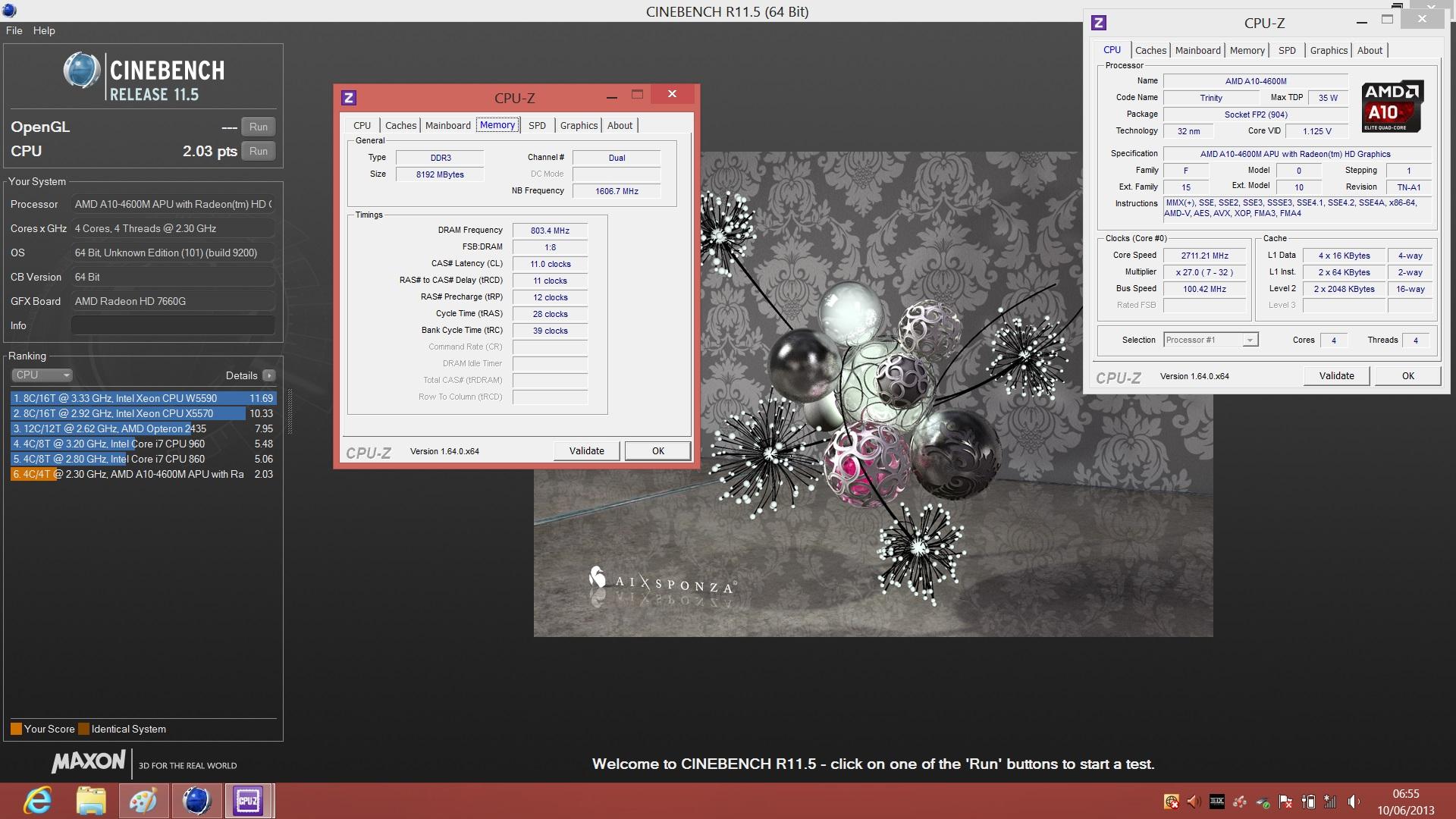This screenshot has width=1456, height=819.
Task: Select CPU tab in right CPU-Z window
Action: coord(1112,50)
